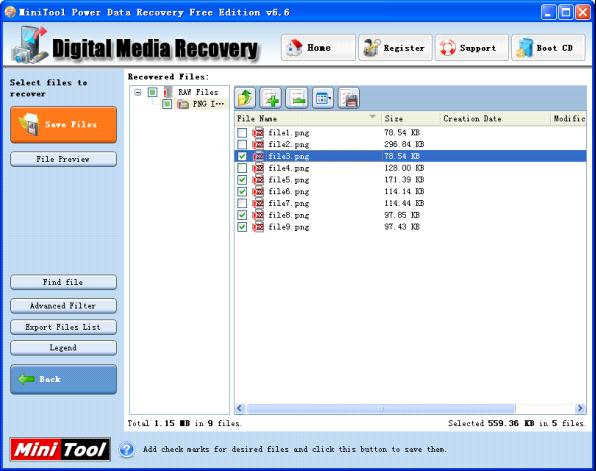
Task: Minimize the MiniTool Power Data Recovery window
Action: pyautogui.click(x=548, y=13)
